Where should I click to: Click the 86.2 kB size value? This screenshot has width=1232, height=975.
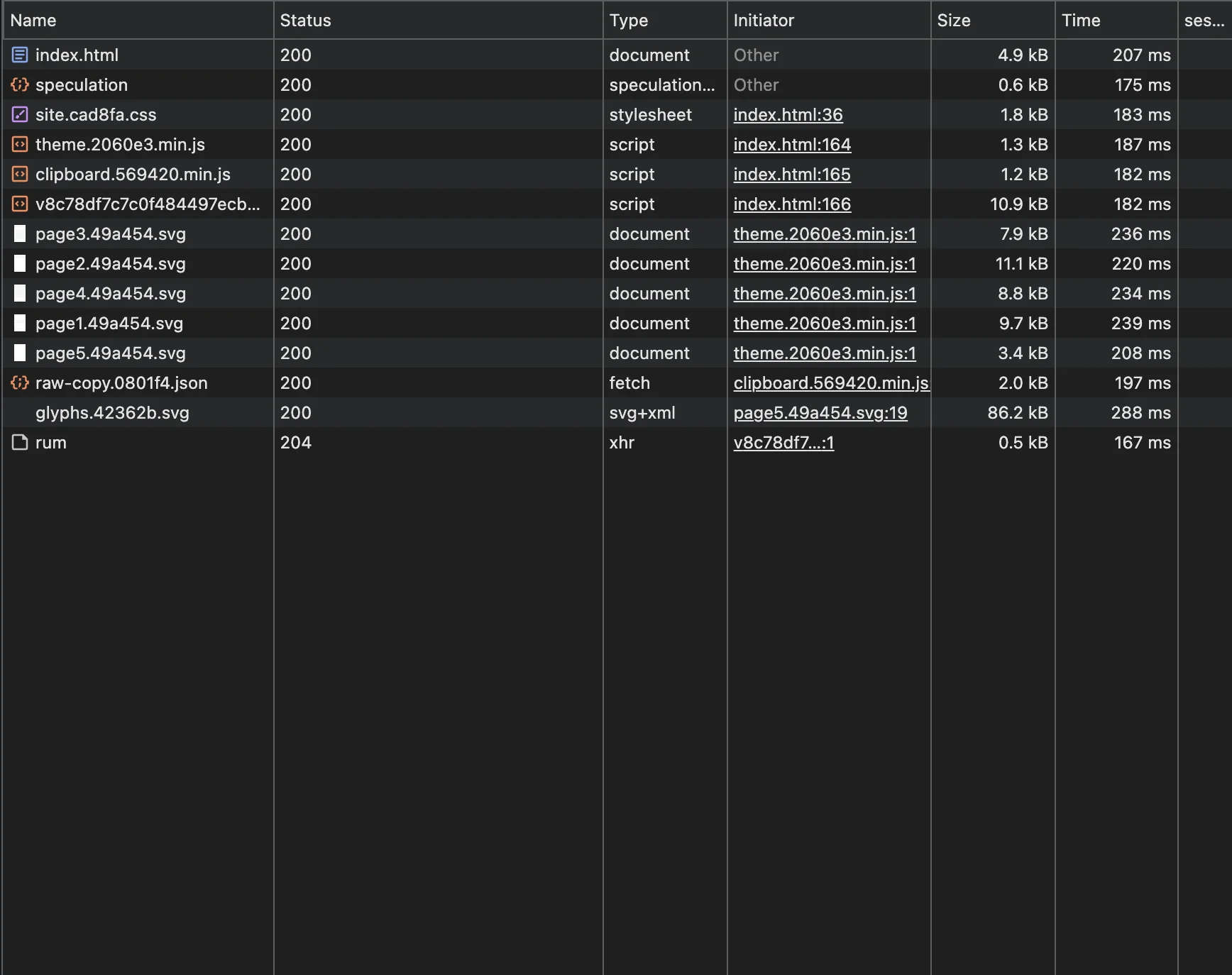[x=1018, y=412]
